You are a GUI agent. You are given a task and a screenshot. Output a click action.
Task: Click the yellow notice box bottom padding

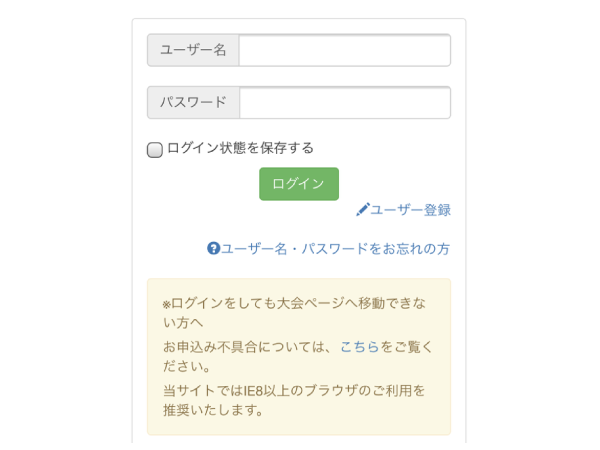(x=299, y=427)
